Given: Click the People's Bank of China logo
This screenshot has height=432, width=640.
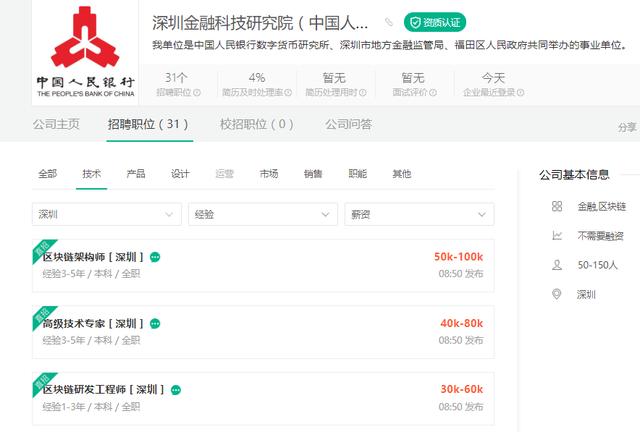Looking at the screenshot, I should pyautogui.click(x=85, y=52).
